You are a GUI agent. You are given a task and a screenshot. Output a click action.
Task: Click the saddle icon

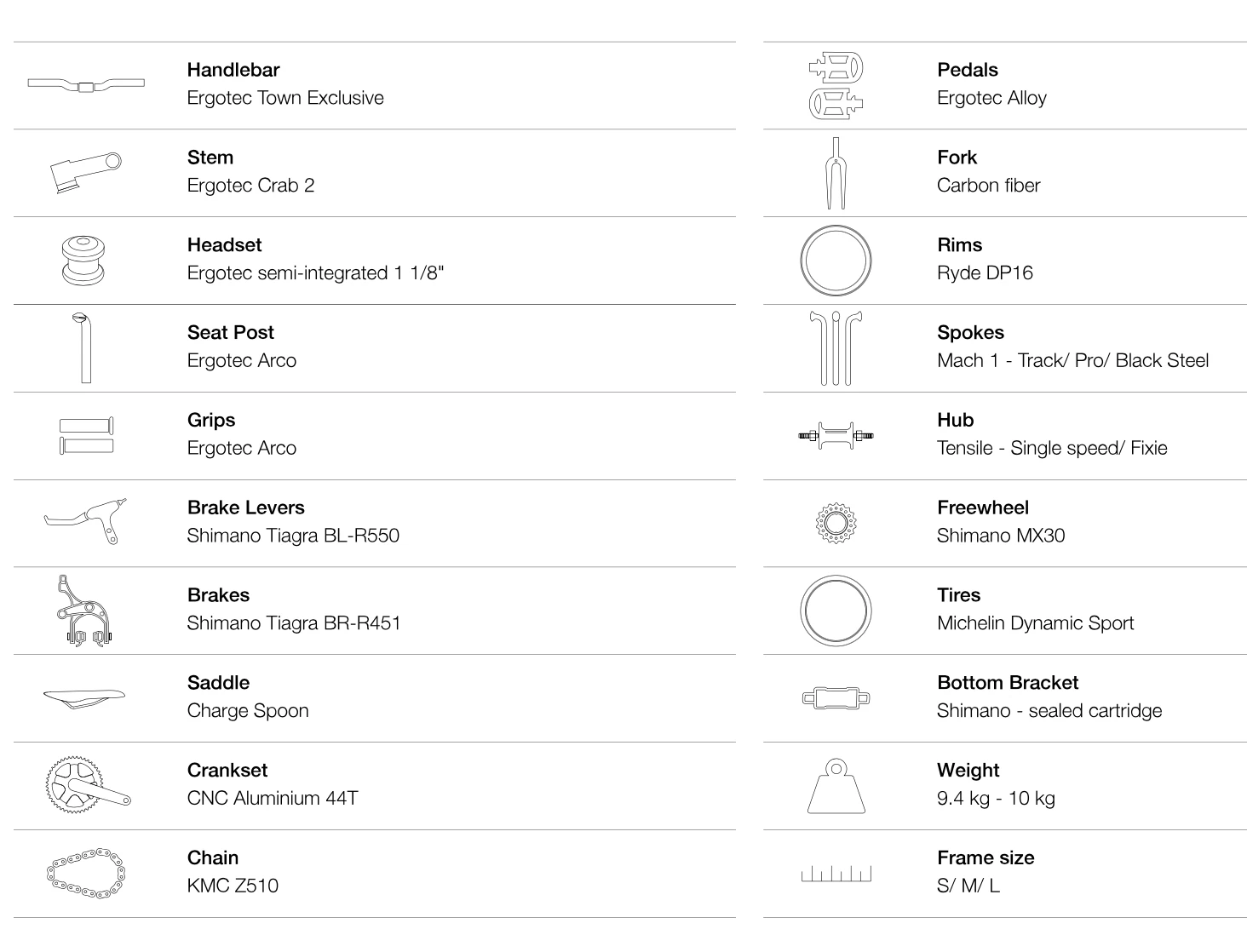tap(84, 697)
